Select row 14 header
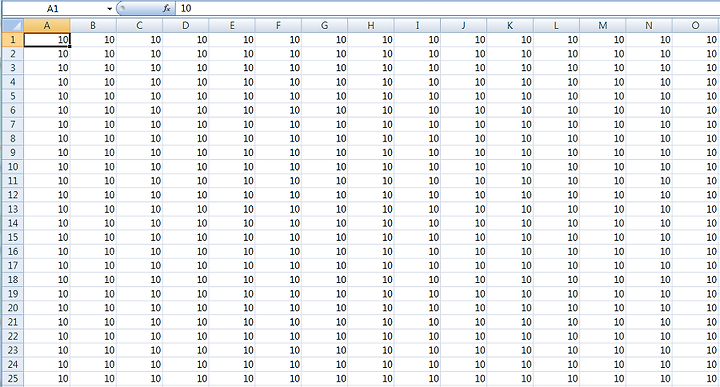Image resolution: width=720 pixels, height=387 pixels. tap(13, 223)
